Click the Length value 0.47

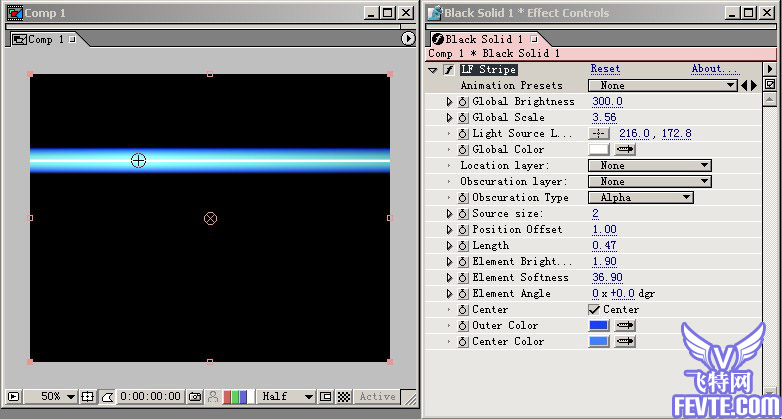pyautogui.click(x=604, y=245)
